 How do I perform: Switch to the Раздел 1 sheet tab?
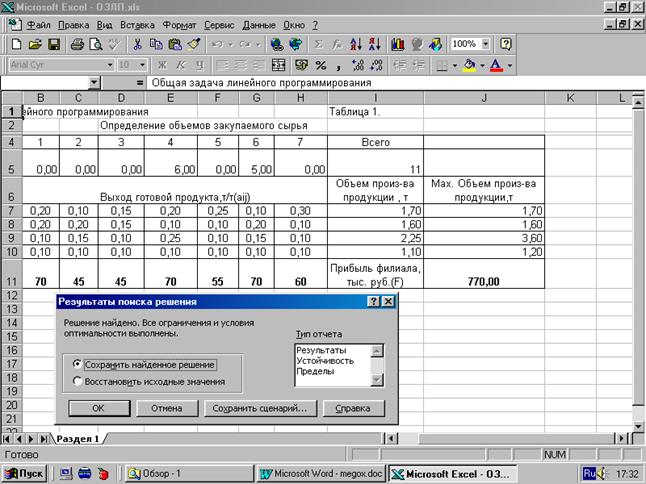click(77, 439)
